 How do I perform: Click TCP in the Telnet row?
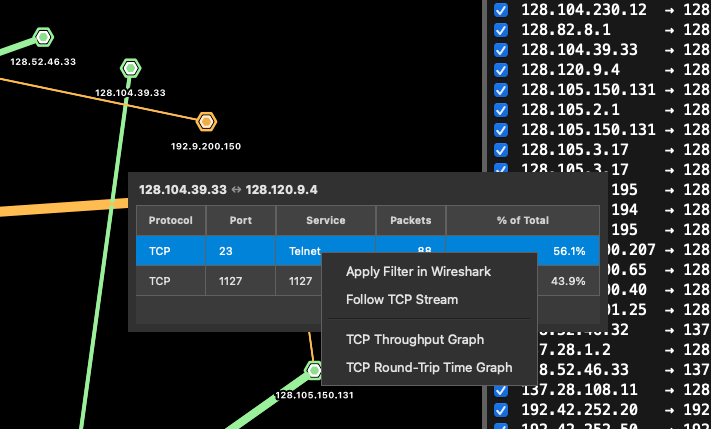pyautogui.click(x=171, y=251)
